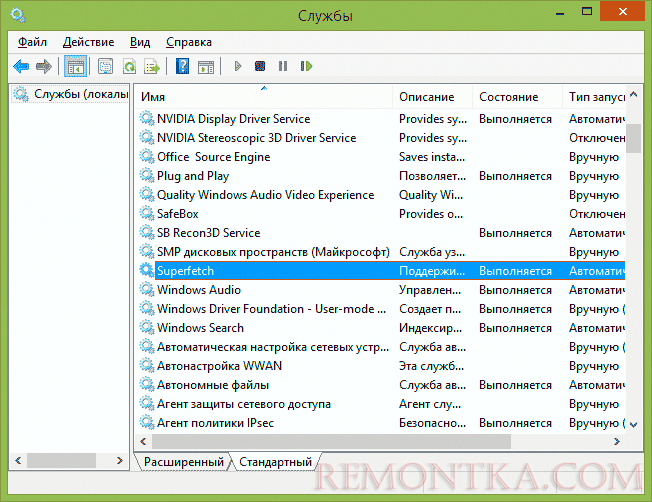Click the list's vertical scrollbar down arrow
This screenshot has height=502, width=652.
pos(633,424)
